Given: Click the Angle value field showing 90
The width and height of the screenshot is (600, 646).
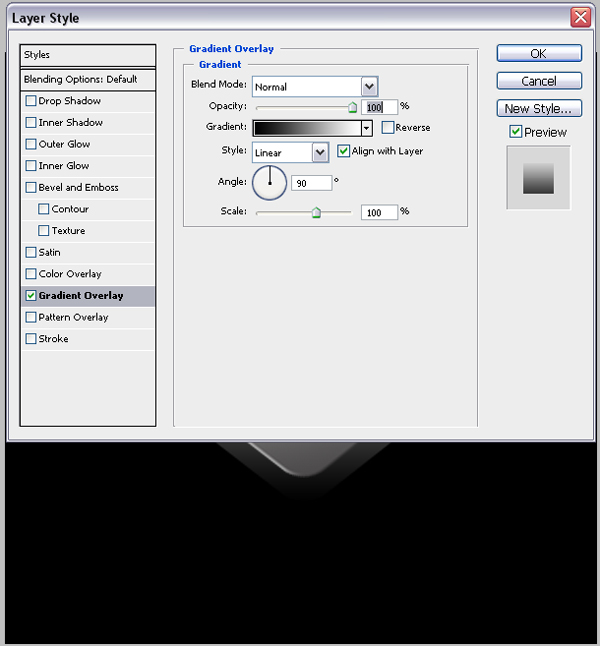Looking at the screenshot, I should tap(312, 183).
